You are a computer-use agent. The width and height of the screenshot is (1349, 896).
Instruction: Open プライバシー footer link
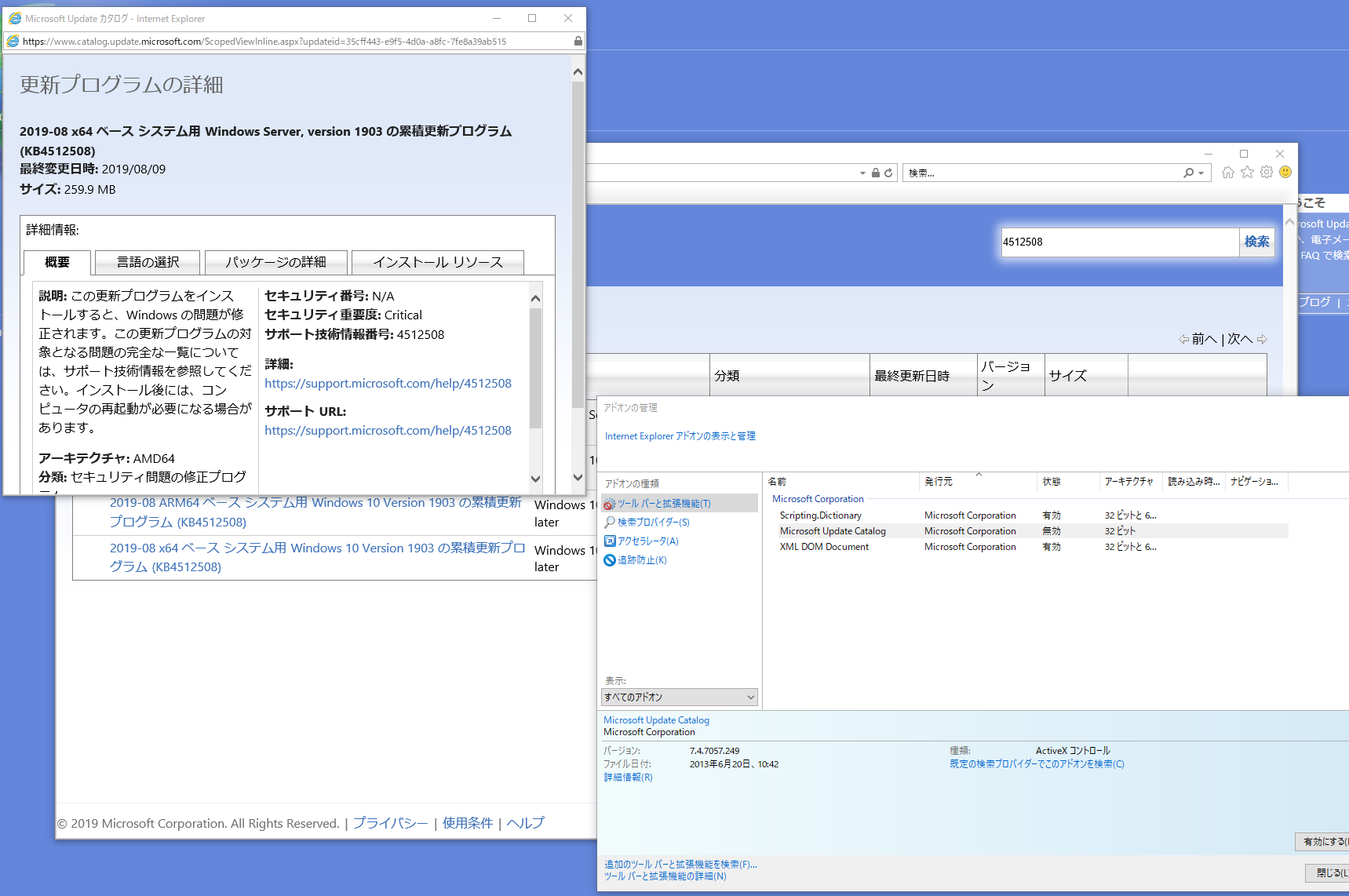tap(390, 823)
